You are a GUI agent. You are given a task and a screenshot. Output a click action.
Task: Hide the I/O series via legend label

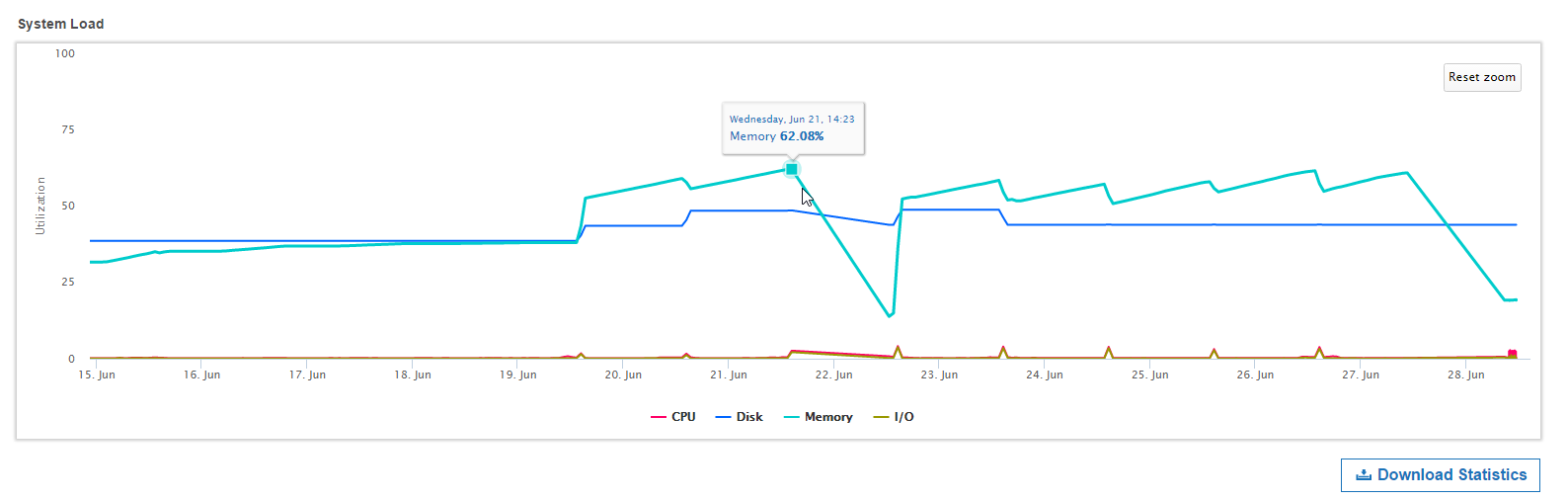903,417
